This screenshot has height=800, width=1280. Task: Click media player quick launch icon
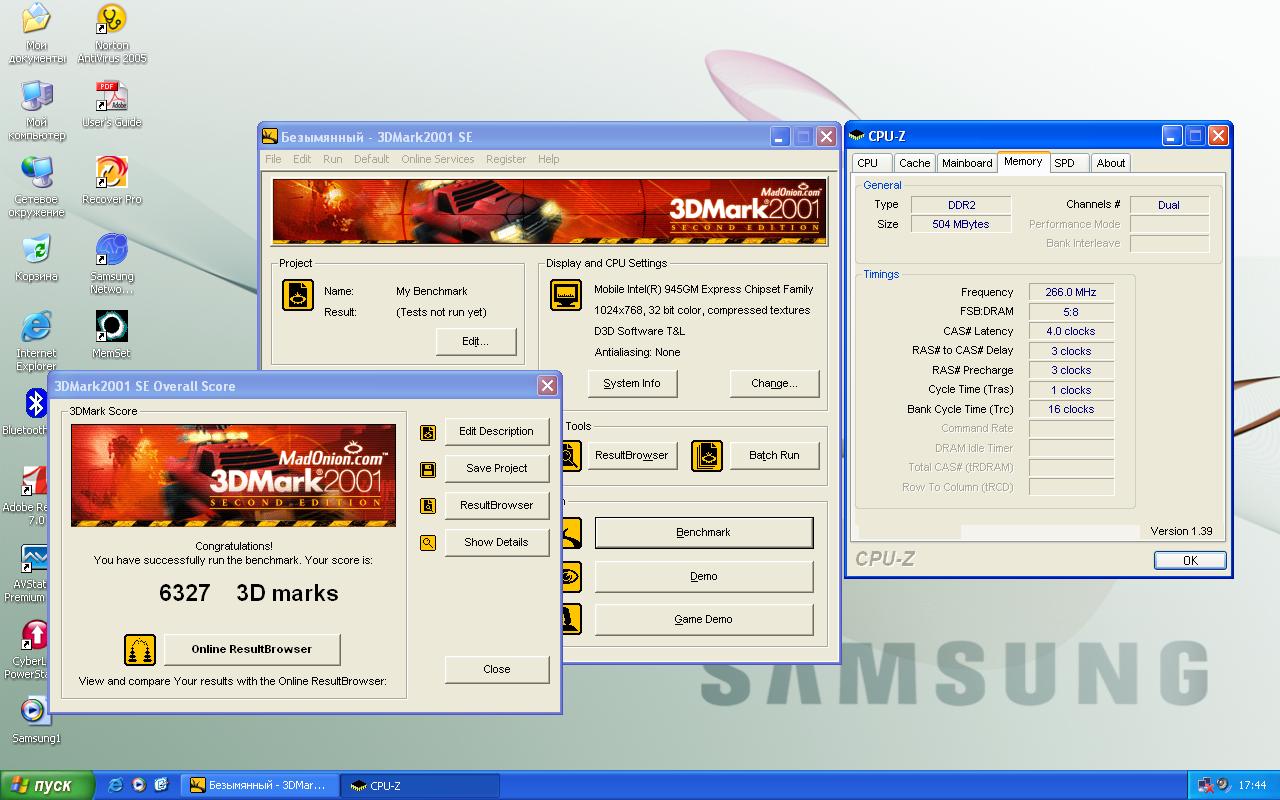pyautogui.click(x=139, y=785)
